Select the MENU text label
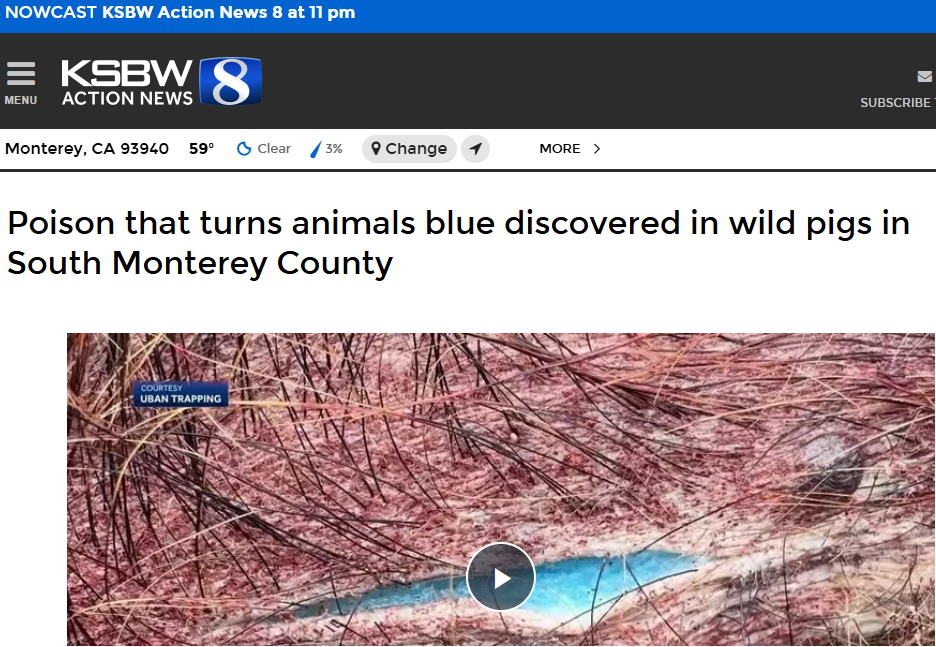Viewport: 936px width, 647px height. (21, 100)
